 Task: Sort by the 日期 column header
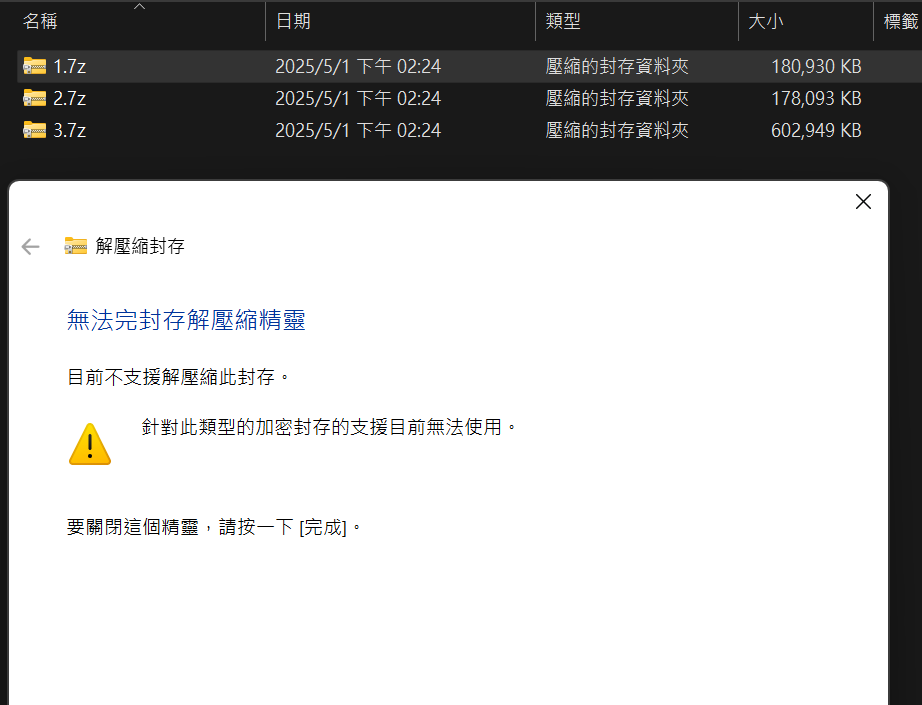point(293,21)
